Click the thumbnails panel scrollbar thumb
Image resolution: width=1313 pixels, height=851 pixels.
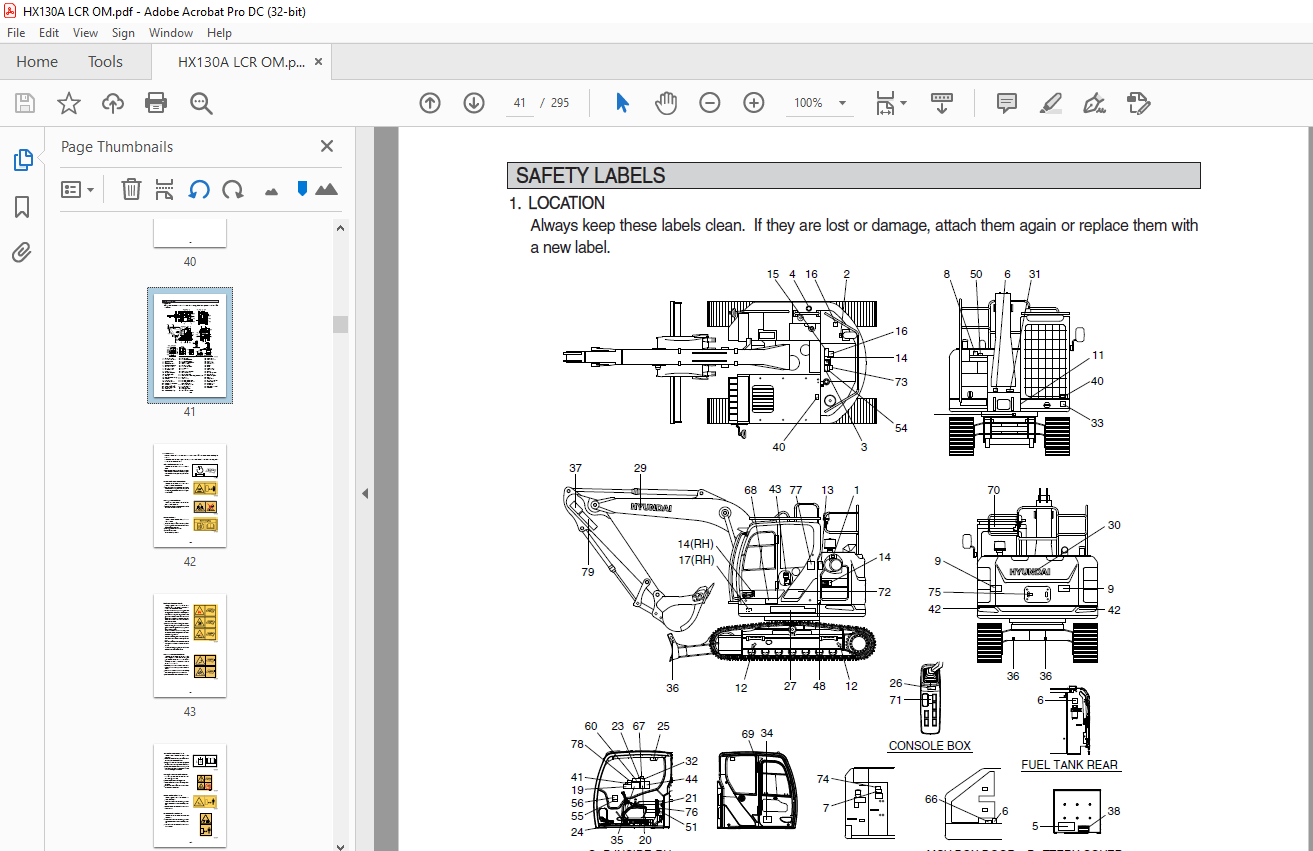[341, 324]
